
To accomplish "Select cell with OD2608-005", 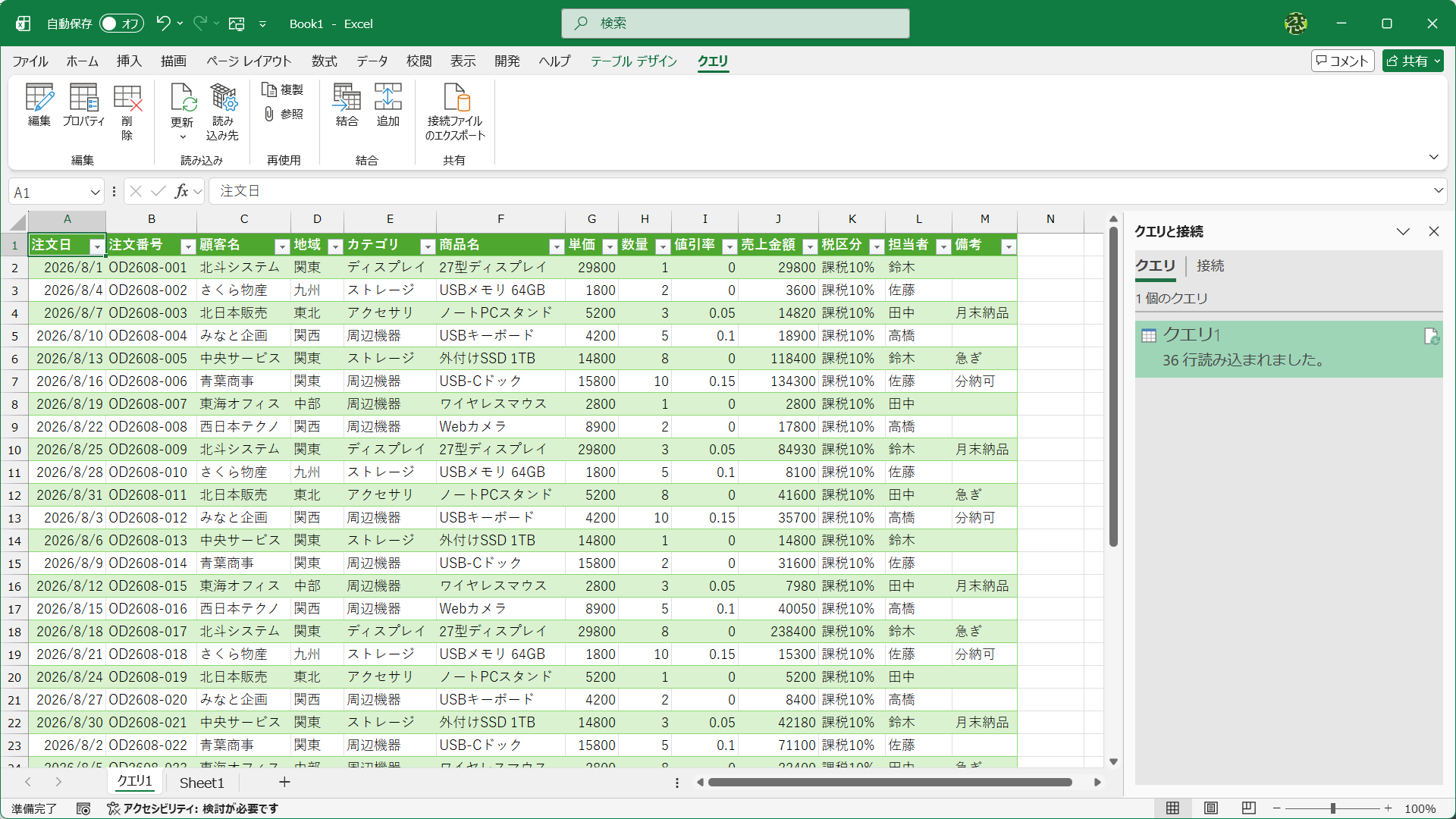I will pyautogui.click(x=151, y=358).
